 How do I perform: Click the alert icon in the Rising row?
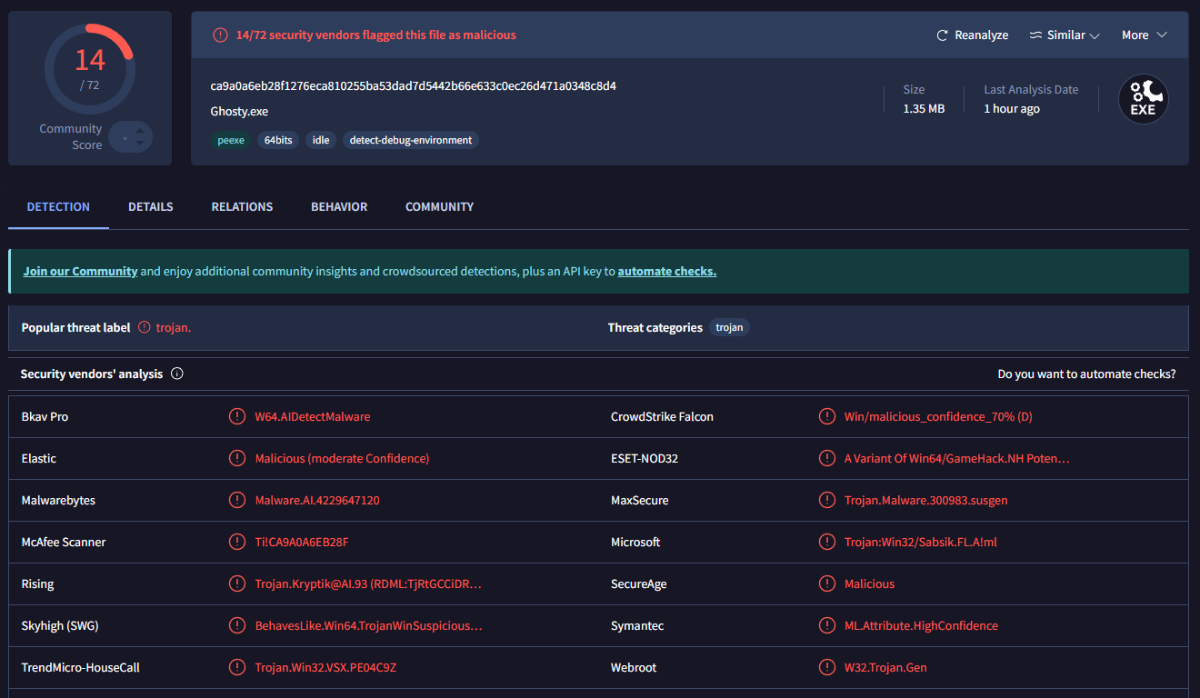tap(237, 584)
